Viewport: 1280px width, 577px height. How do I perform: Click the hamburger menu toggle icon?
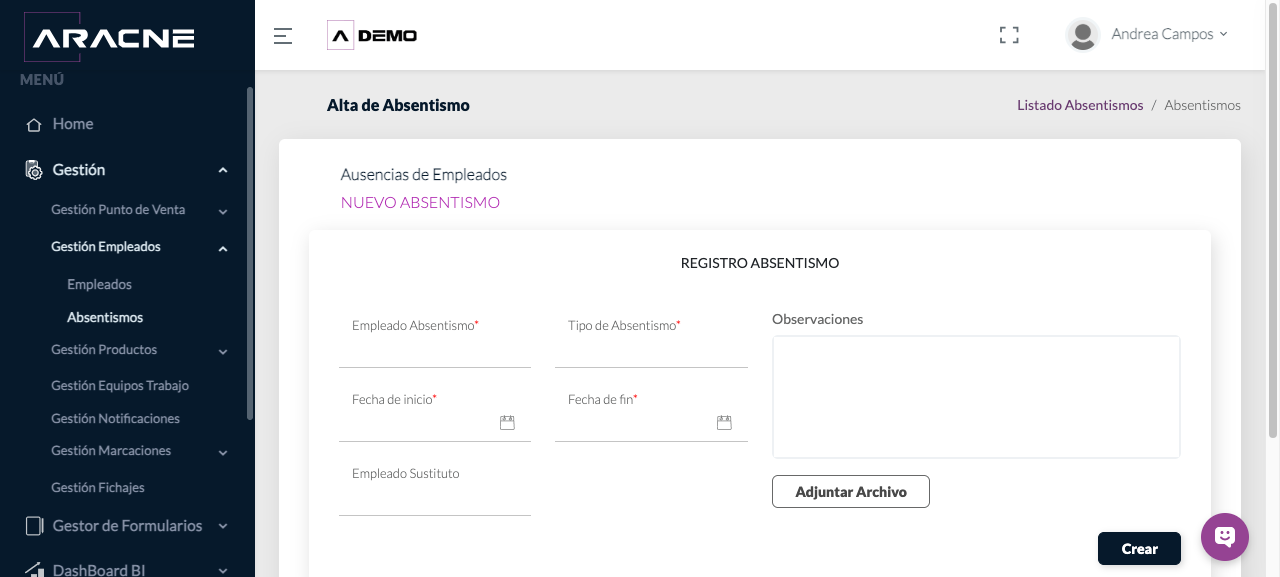[283, 36]
